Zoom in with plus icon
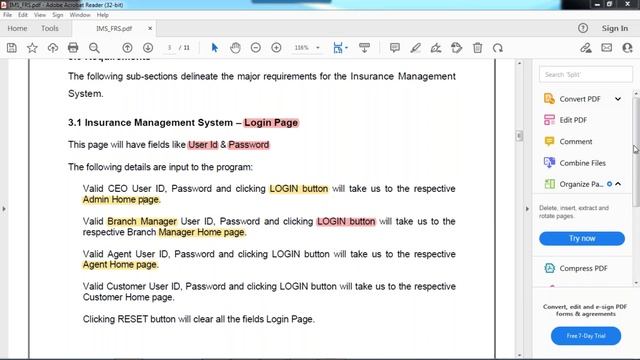640x360 pixels. 276,48
